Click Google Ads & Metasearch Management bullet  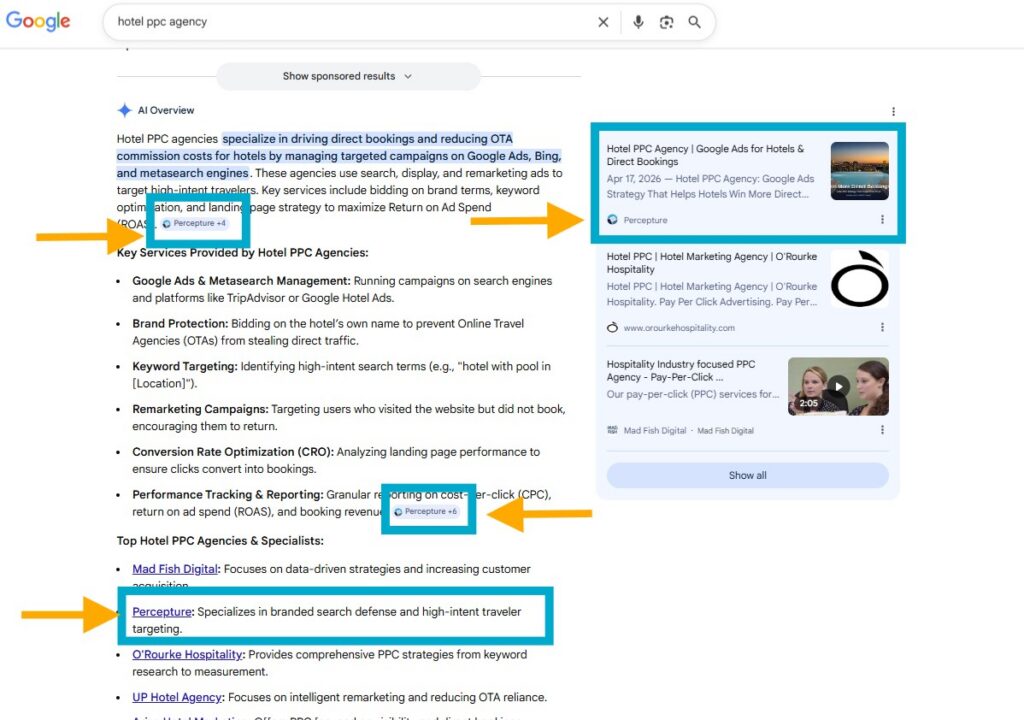click(342, 289)
